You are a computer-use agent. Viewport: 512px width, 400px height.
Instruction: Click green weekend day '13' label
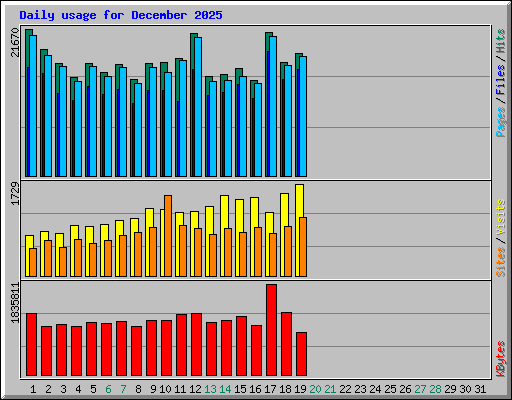point(210,389)
